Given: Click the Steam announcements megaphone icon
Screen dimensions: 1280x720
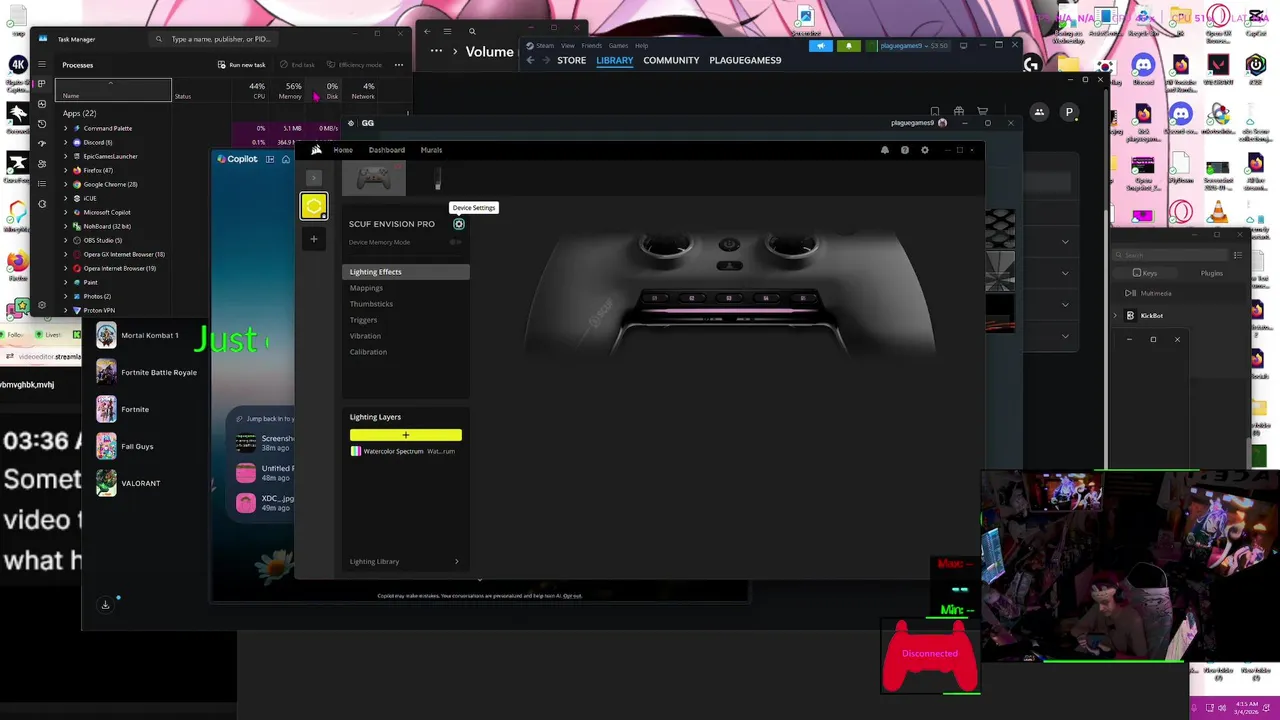Looking at the screenshot, I should [x=821, y=45].
